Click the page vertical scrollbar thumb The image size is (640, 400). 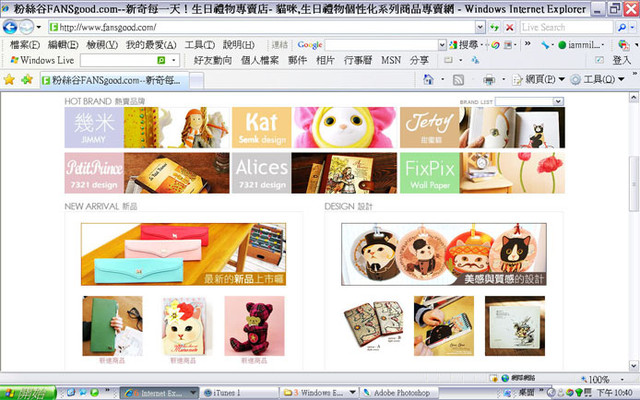(x=633, y=183)
